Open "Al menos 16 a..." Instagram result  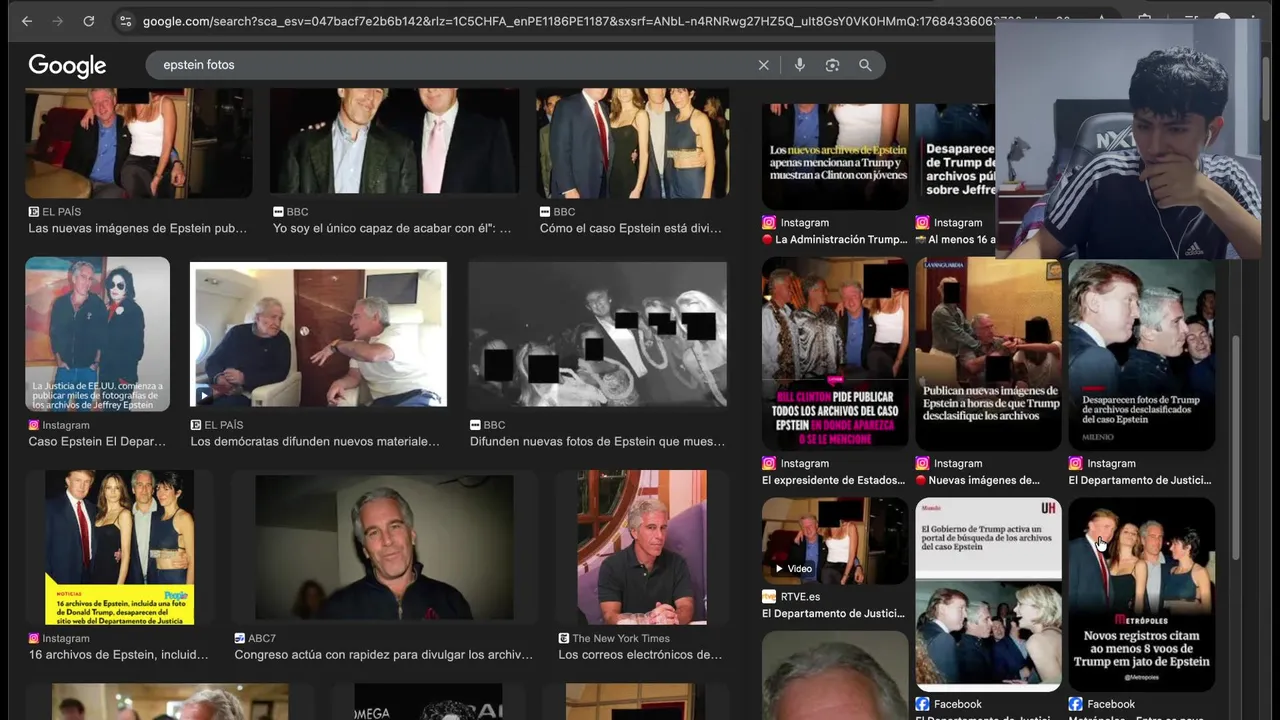tap(955, 239)
